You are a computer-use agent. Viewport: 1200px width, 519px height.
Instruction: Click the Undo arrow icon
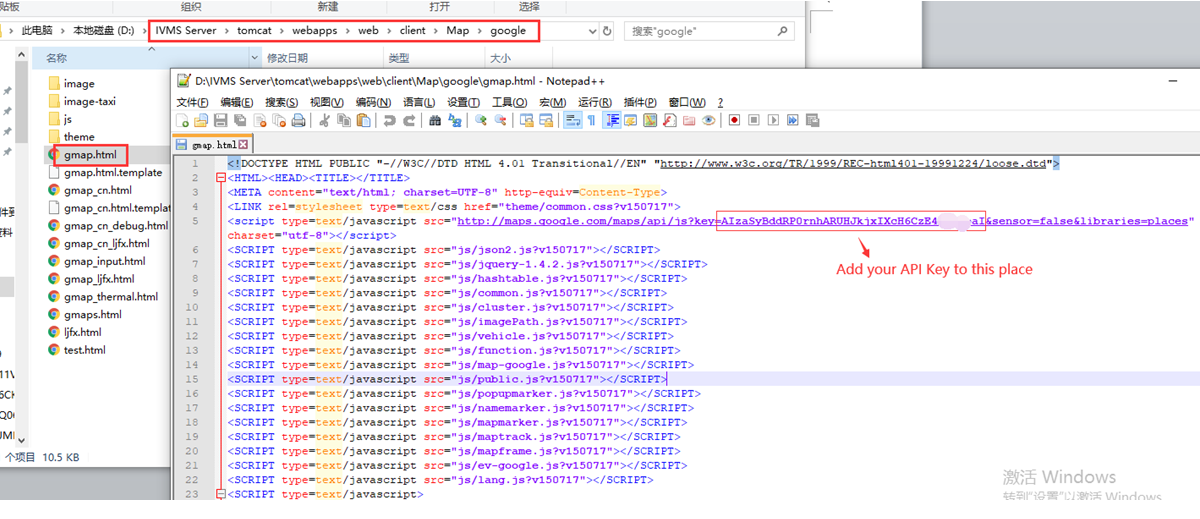(389, 120)
